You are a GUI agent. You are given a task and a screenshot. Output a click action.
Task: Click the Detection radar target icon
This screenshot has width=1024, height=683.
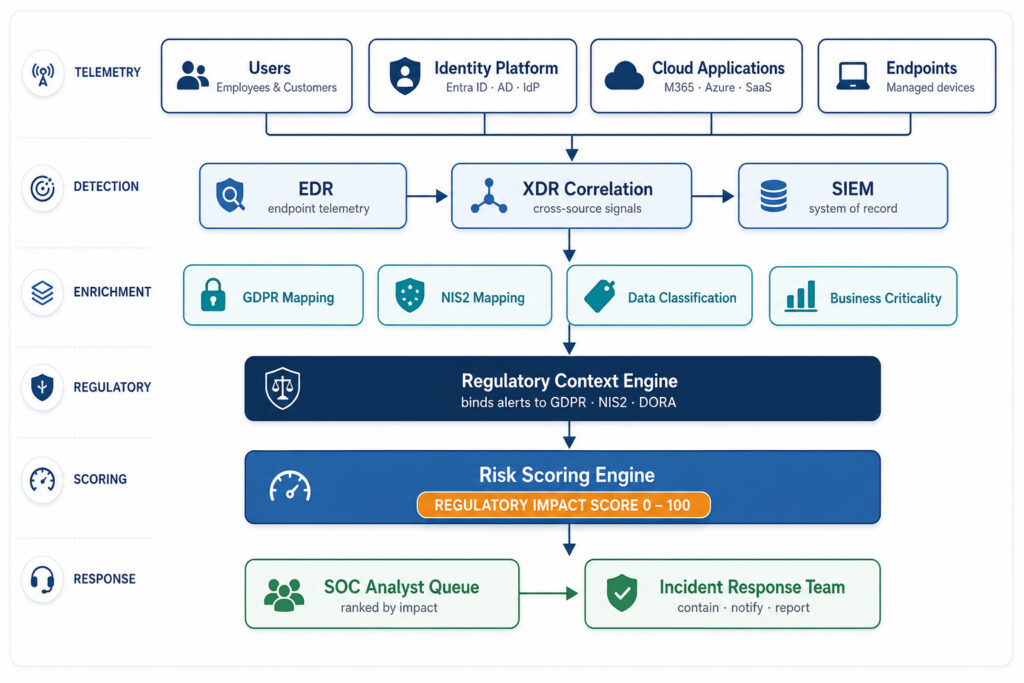tap(42, 188)
